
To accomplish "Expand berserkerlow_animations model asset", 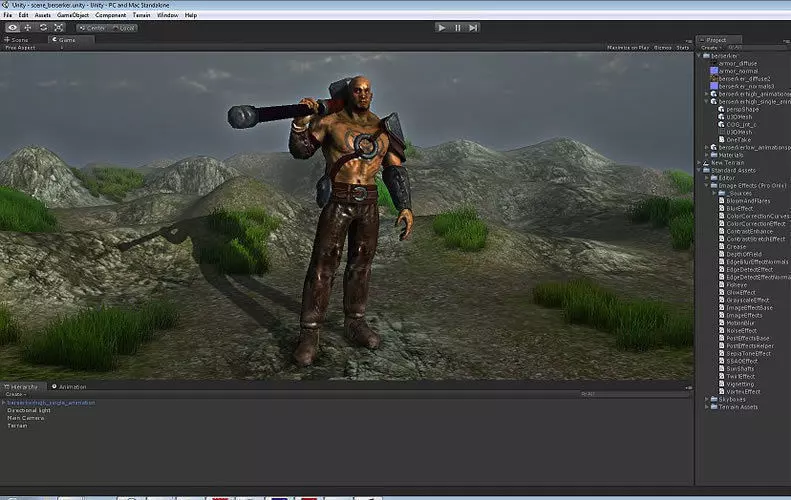I will 707,147.
